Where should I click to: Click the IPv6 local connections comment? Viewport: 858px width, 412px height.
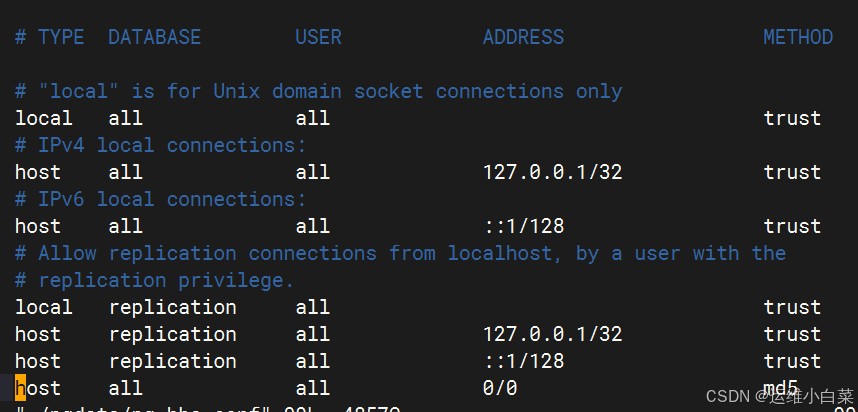(x=160, y=199)
